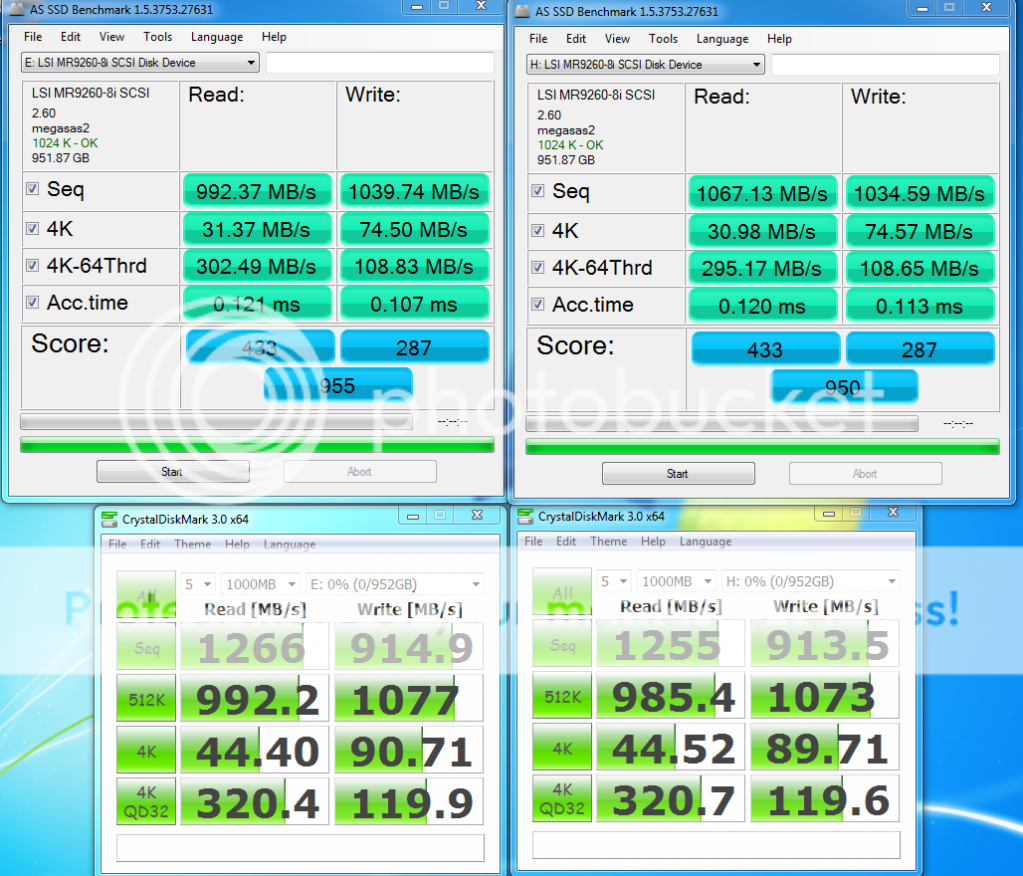Open Help menu in CrystalDiskMark H: window
This screenshot has width=1023, height=876.
point(653,541)
